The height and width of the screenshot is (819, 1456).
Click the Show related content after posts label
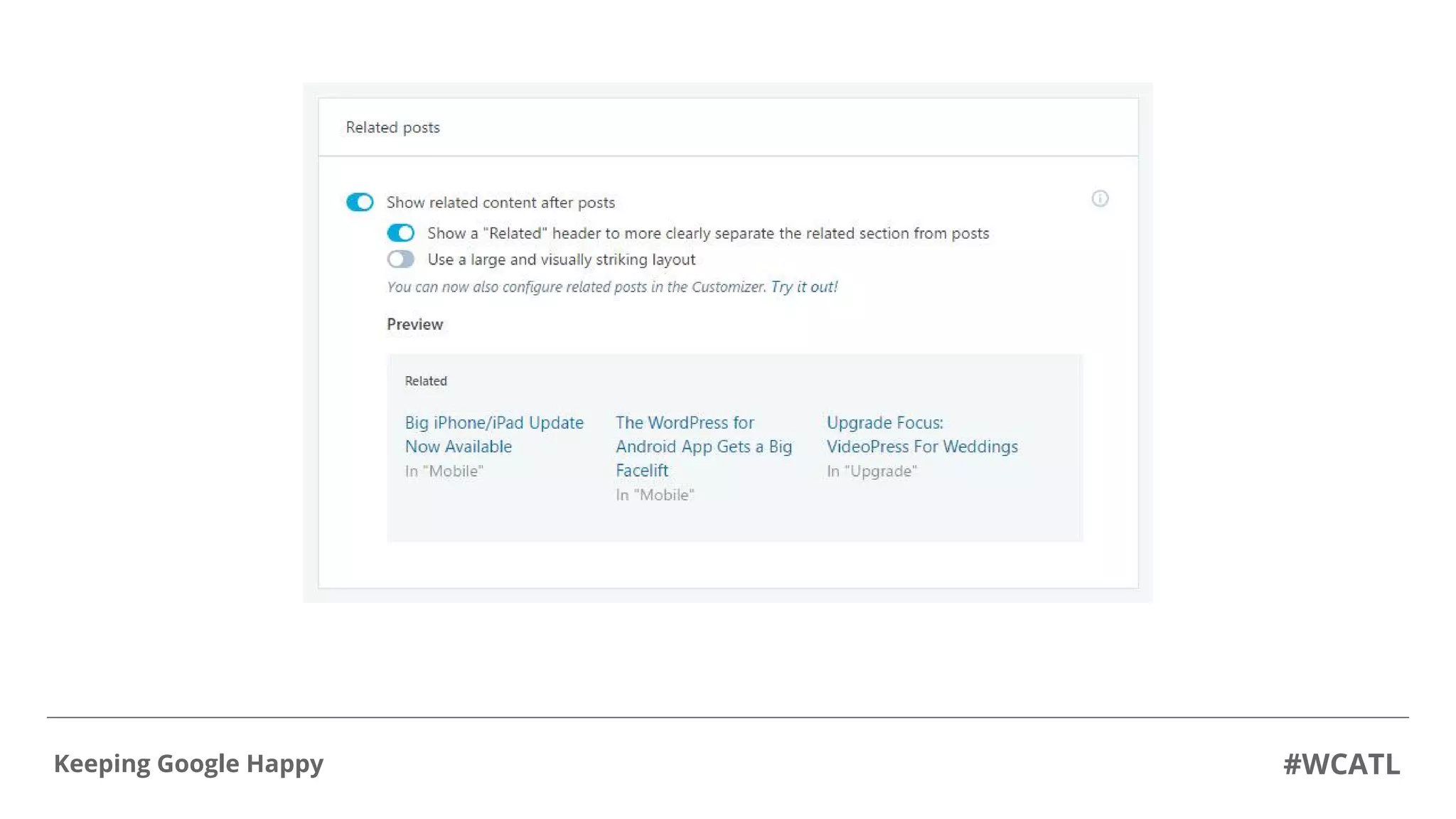(x=500, y=203)
